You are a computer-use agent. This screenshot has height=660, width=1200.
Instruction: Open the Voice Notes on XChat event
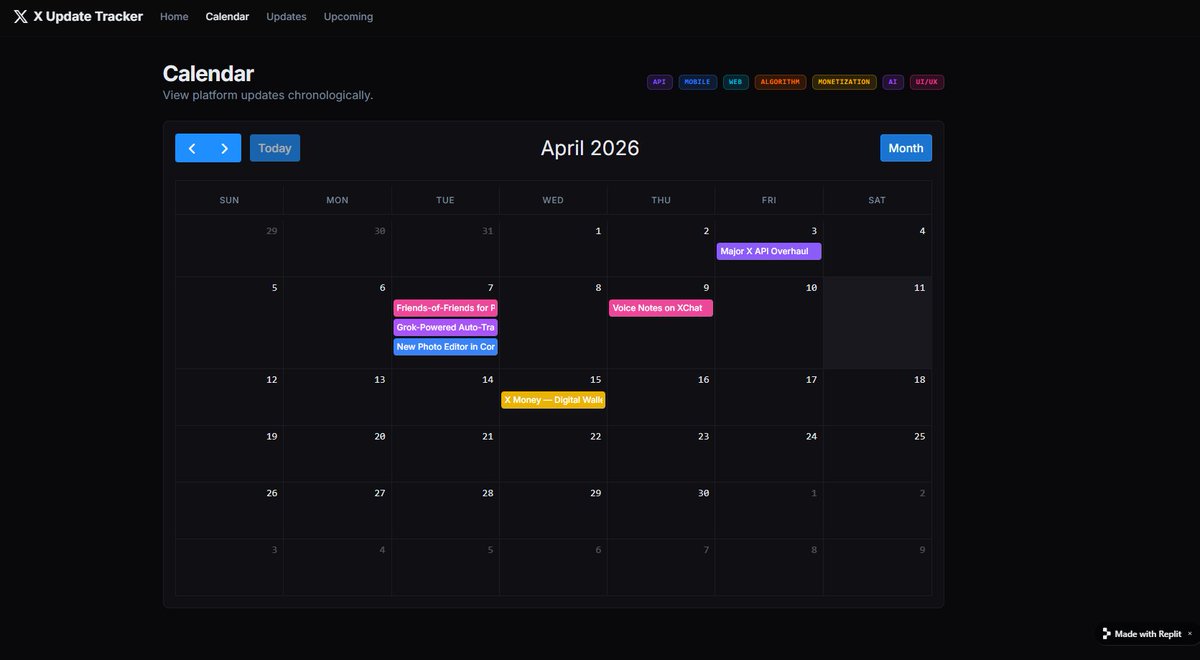(661, 308)
